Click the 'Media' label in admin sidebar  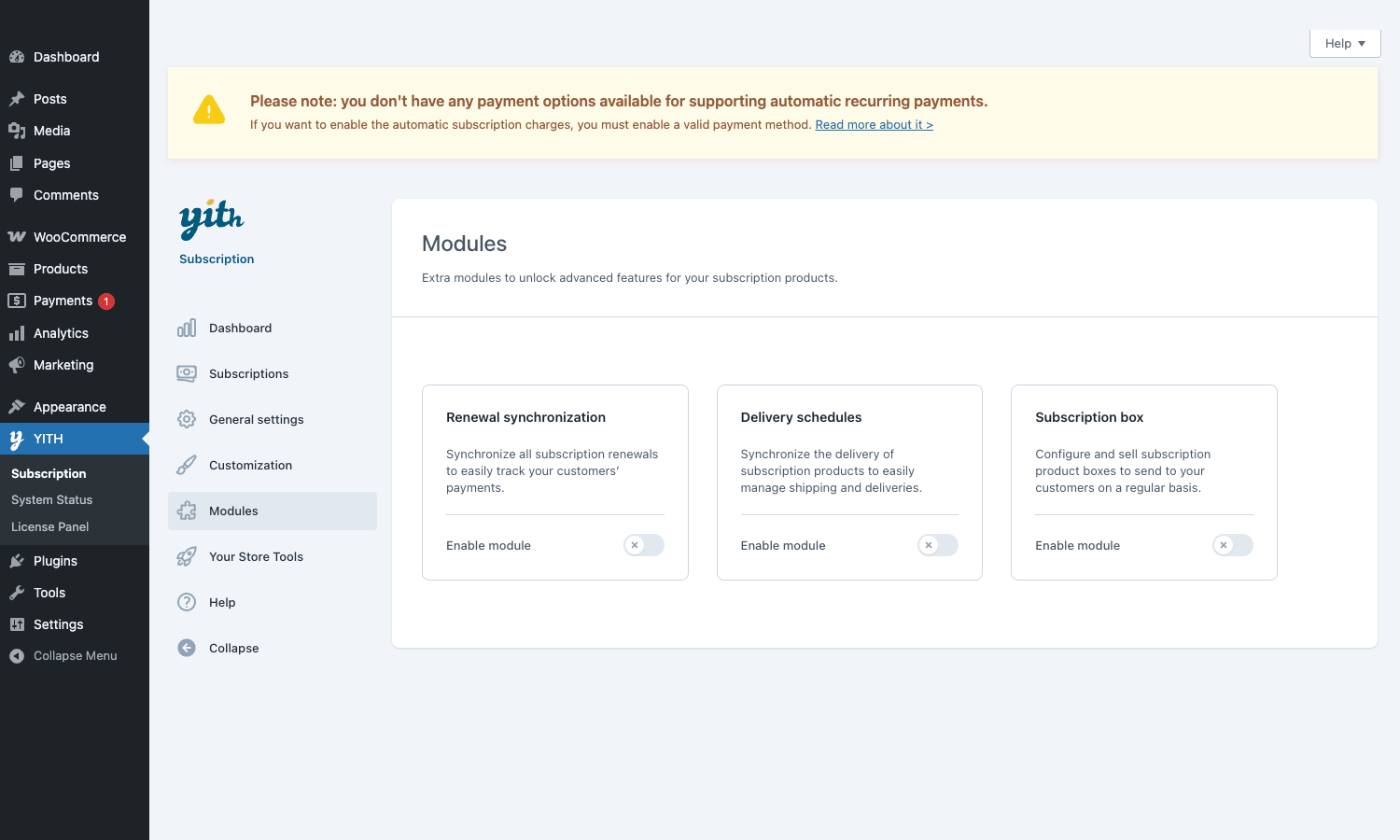tap(52, 131)
